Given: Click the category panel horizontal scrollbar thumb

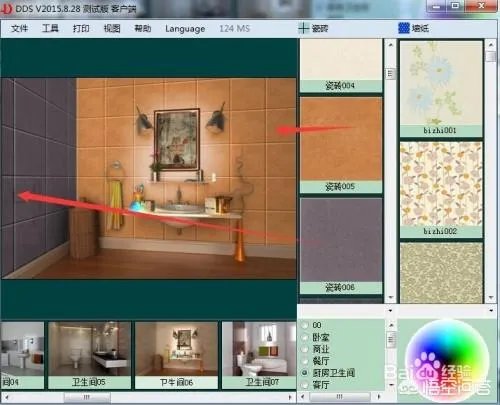Looking at the screenshot, I should coord(339,397).
